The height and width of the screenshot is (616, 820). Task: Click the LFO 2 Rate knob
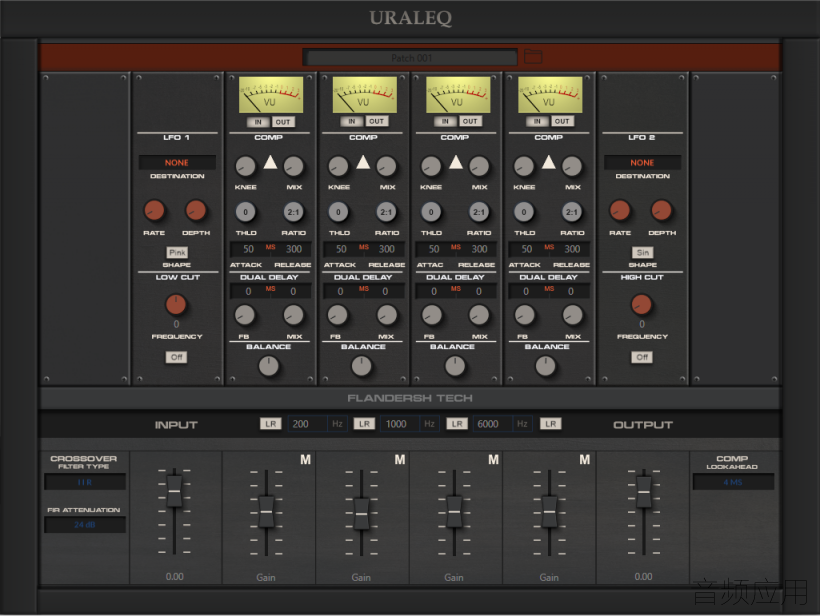click(x=620, y=210)
